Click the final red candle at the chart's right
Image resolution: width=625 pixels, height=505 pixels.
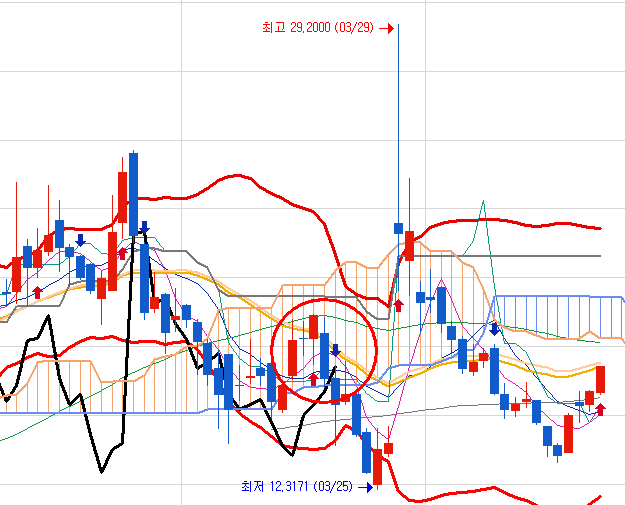point(600,379)
